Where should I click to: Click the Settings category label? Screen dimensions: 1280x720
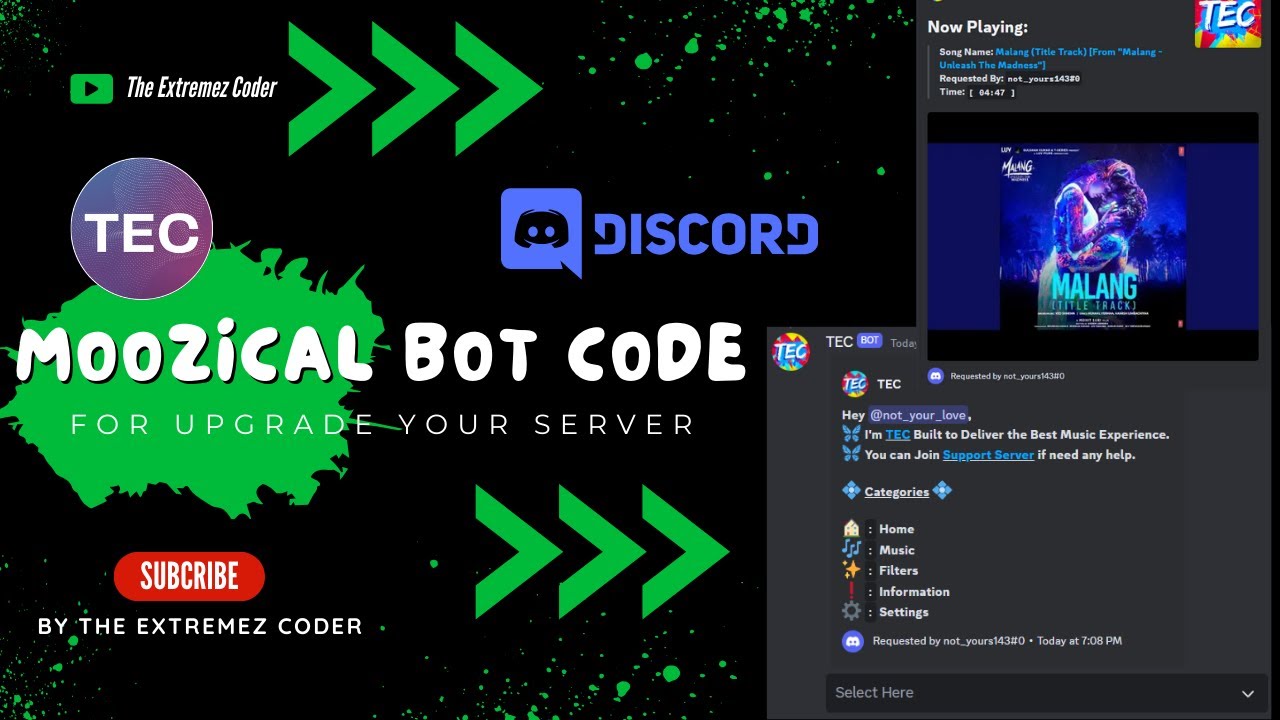tap(904, 612)
